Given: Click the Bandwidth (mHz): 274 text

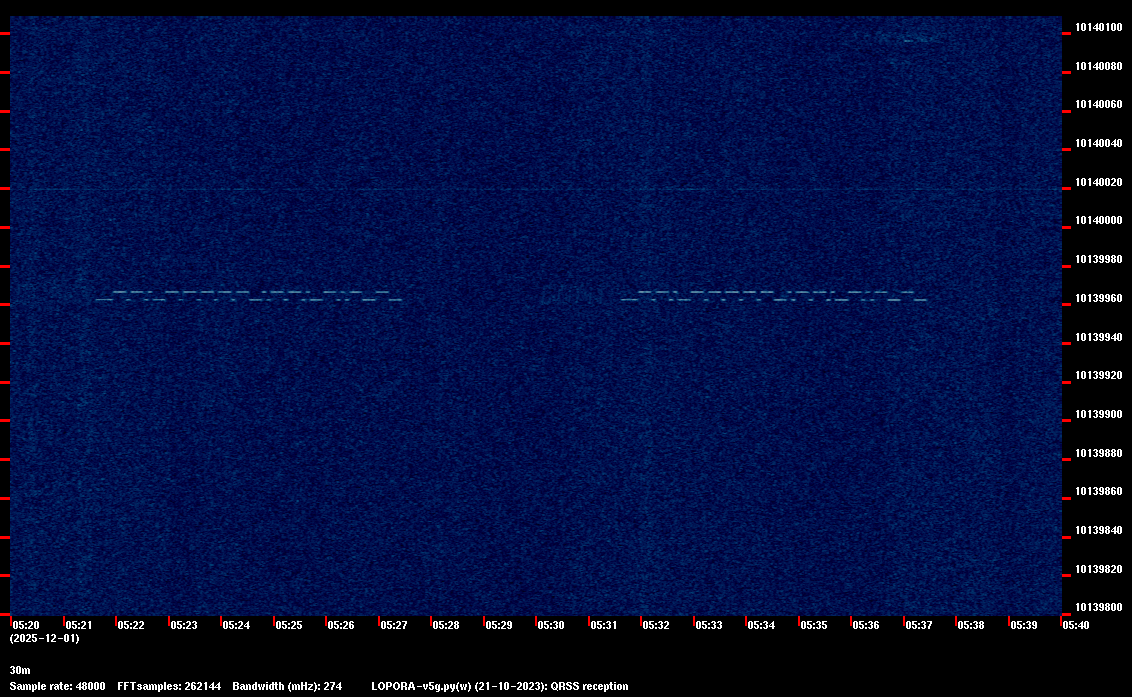Looking at the screenshot, I should point(287,686).
